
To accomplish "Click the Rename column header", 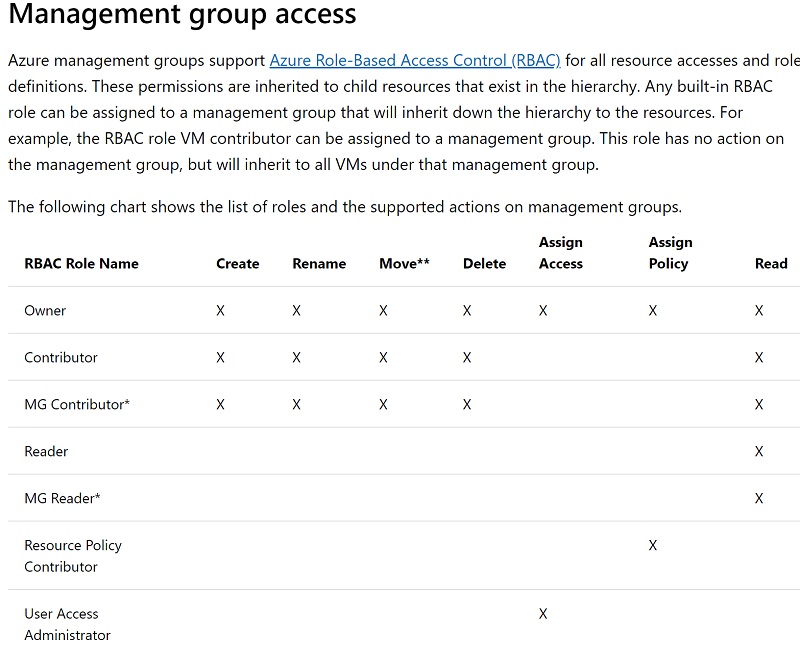I will [x=319, y=264].
